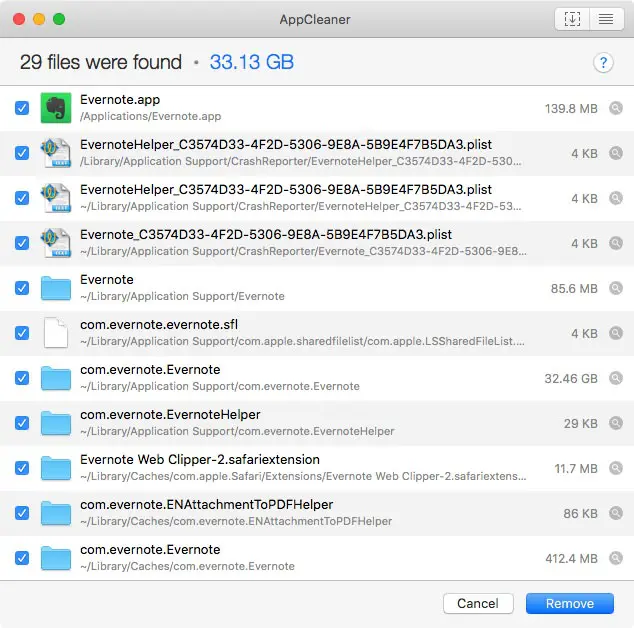This screenshot has height=628, width=634.
Task: Click folder icon of com.evernote.ENAttachmentToPDFHelper
Action: 56,513
